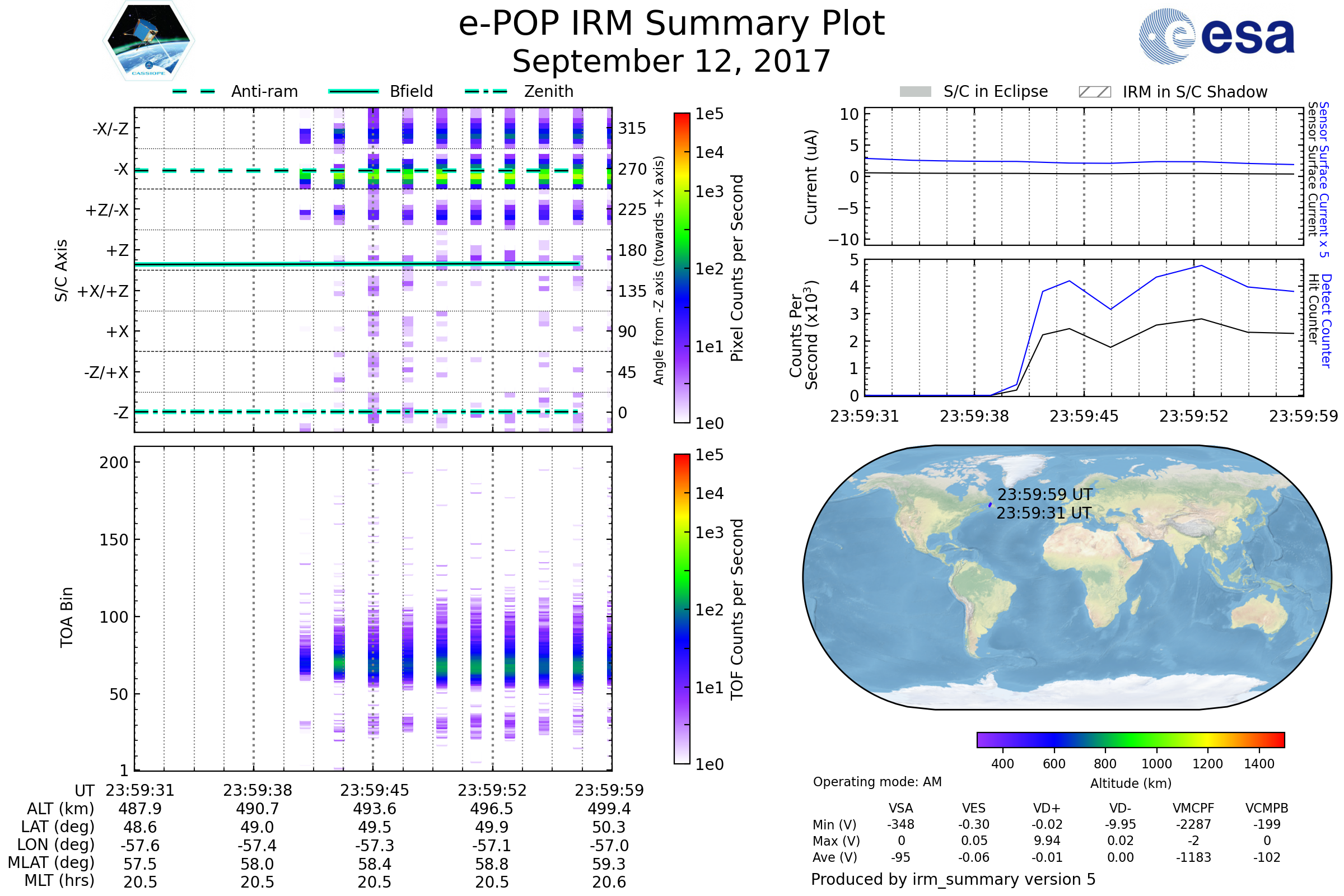Click the Bfield solid legend line
Screen dimensions: 1344x896
[x=353, y=91]
